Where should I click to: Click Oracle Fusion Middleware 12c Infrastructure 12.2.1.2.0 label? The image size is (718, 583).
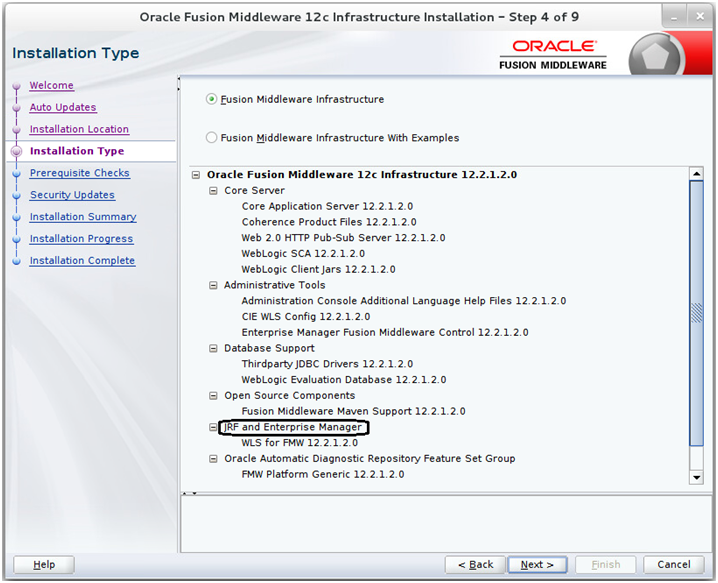click(x=362, y=175)
